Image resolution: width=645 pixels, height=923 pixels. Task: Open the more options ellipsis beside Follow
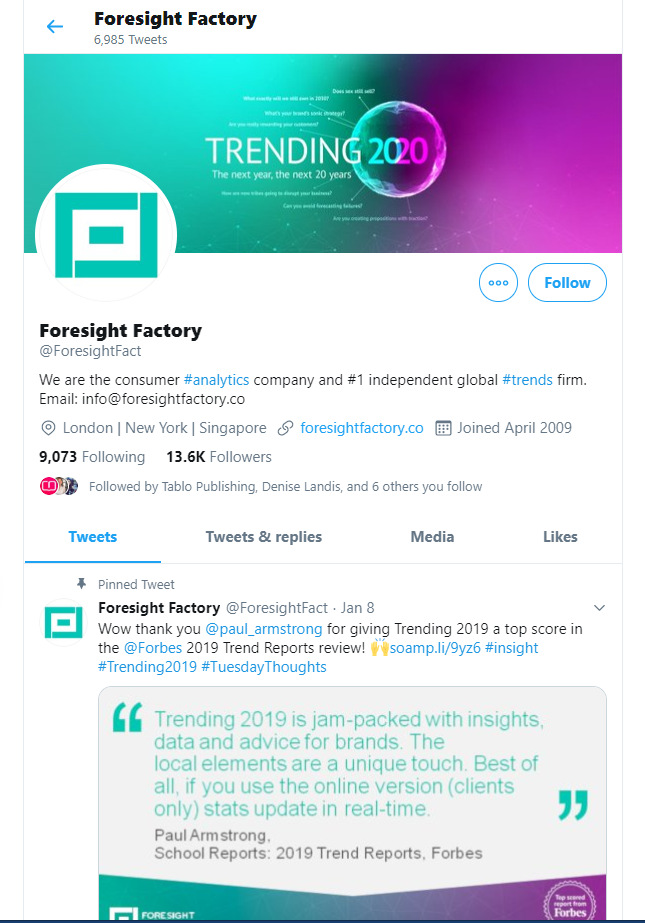(498, 282)
